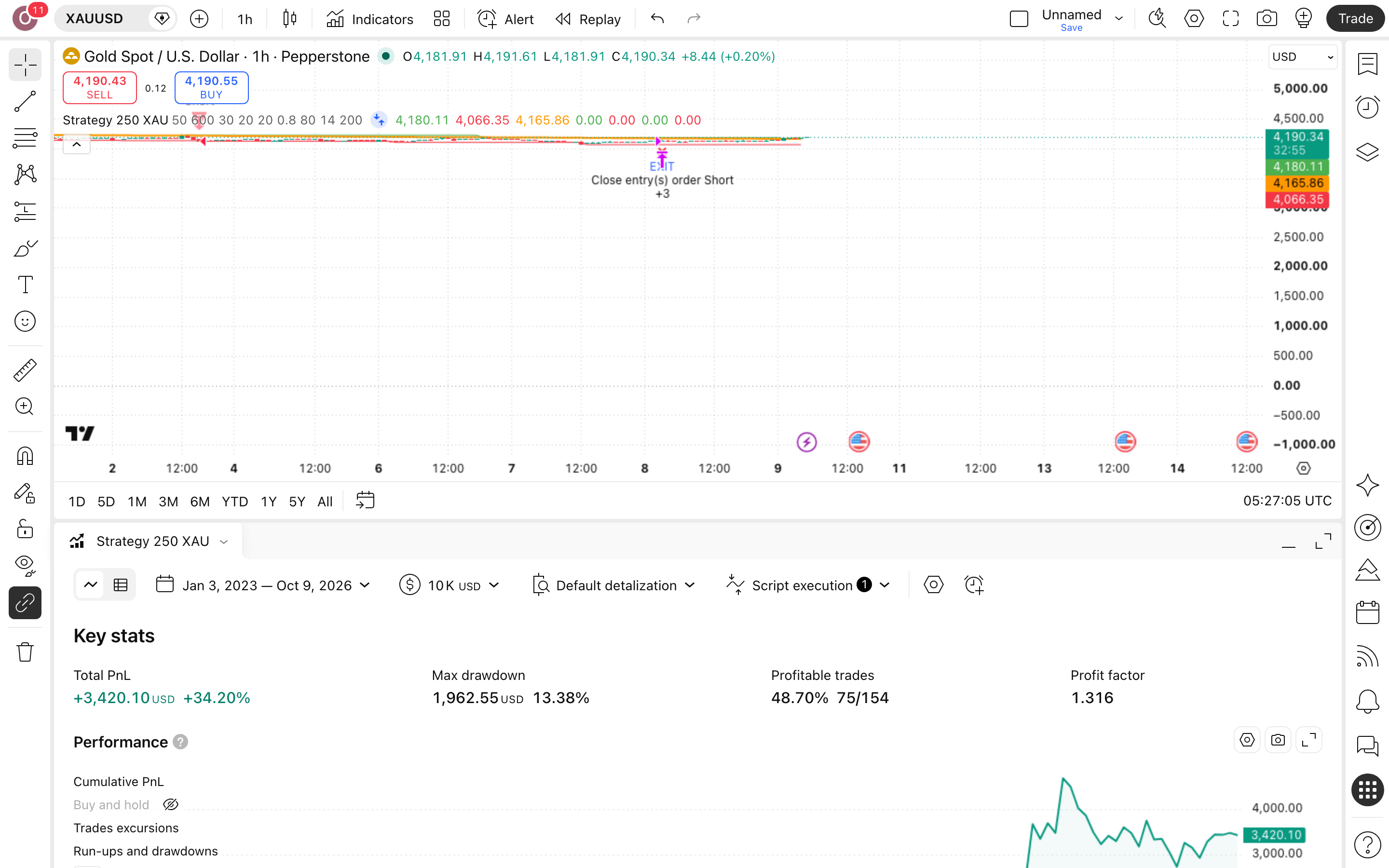Select the All date range
This screenshot has height=868, width=1389.
pos(325,501)
